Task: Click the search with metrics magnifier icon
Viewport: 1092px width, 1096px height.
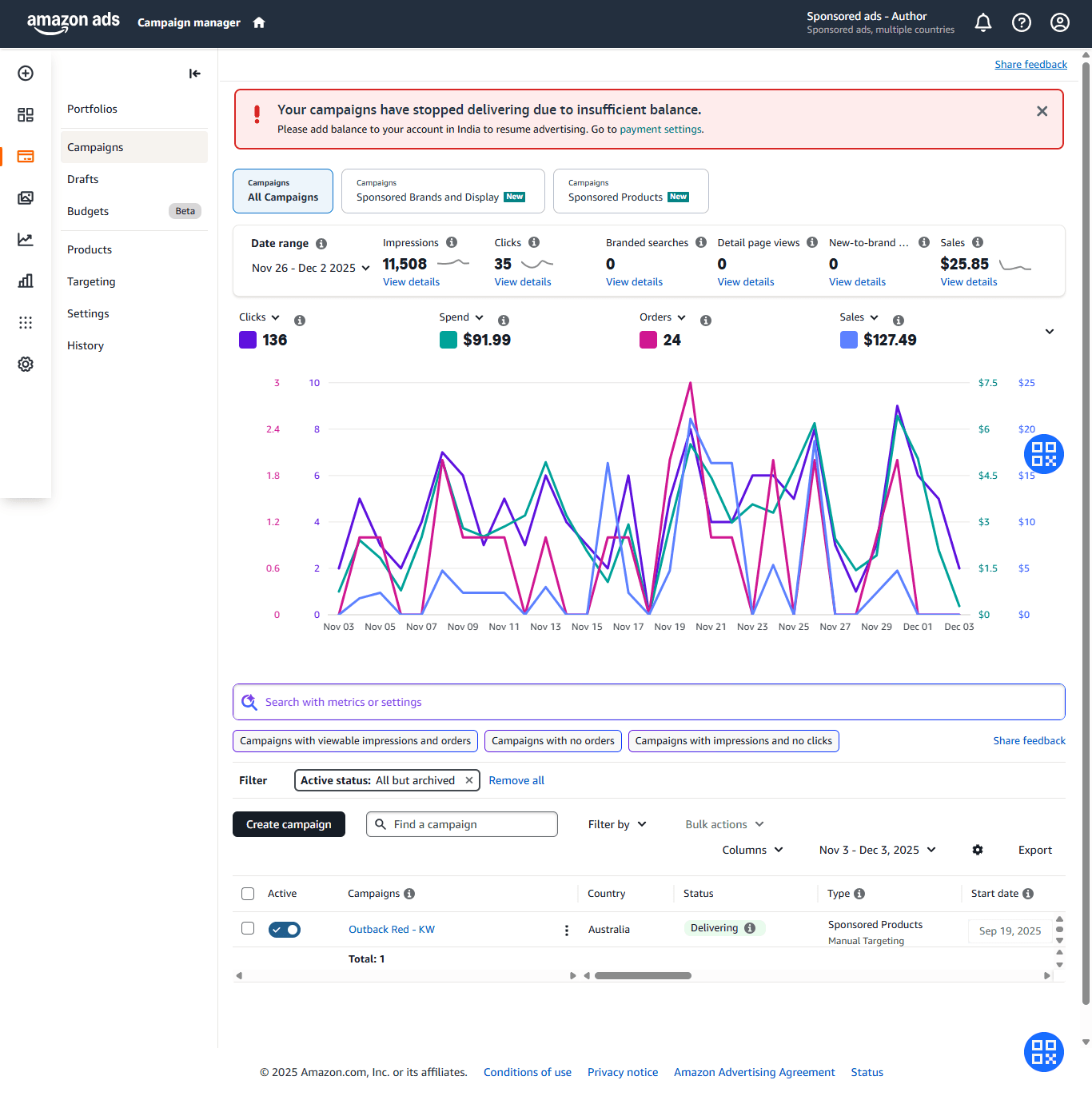Action: pos(249,702)
